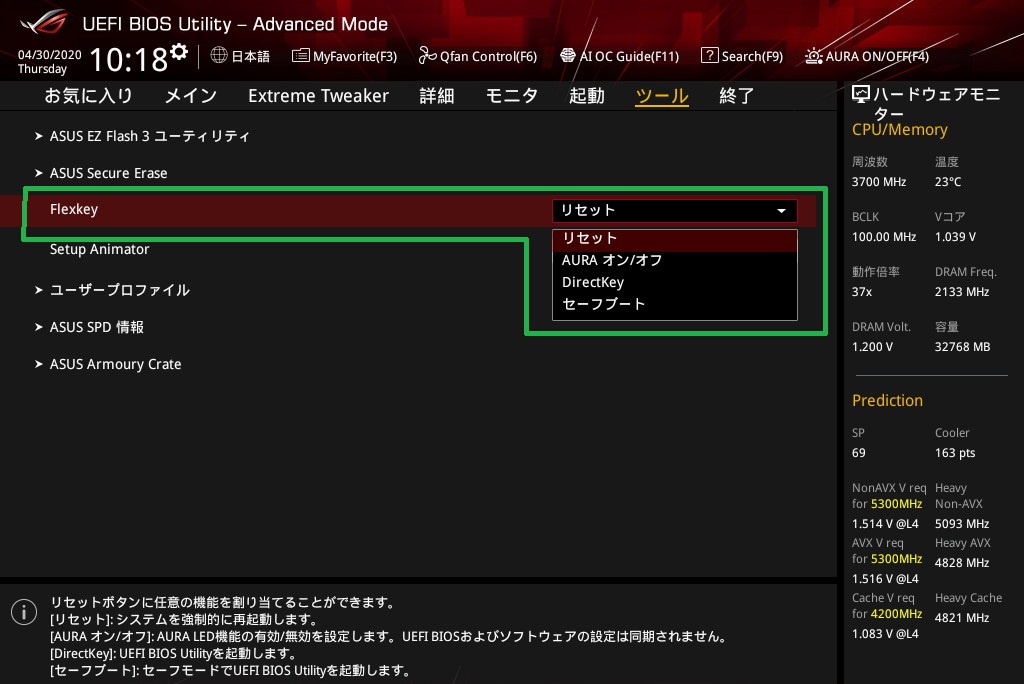Toggle AURA ON/OFF(F4)

coord(866,56)
